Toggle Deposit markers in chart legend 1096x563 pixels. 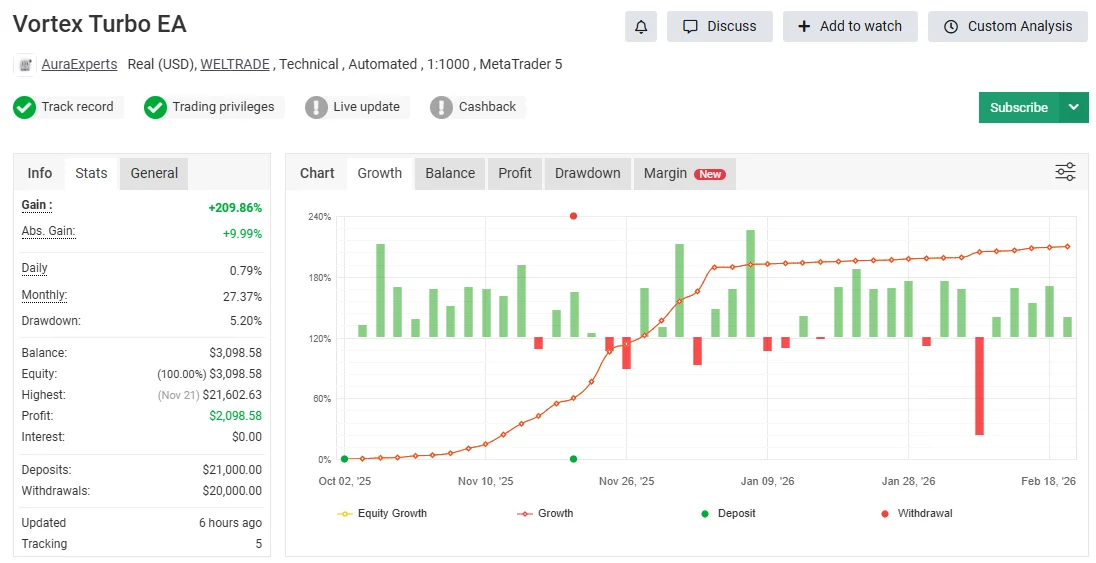click(728, 513)
